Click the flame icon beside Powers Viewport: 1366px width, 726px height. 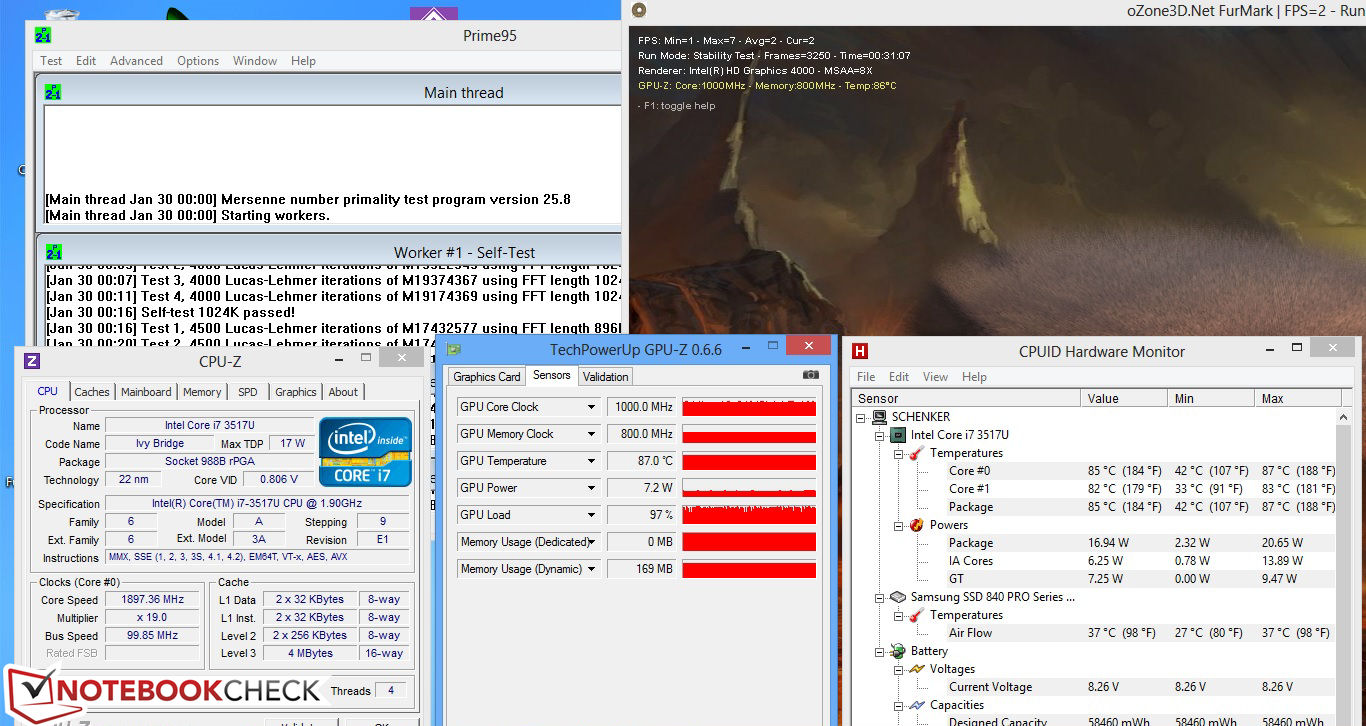pyautogui.click(x=916, y=525)
